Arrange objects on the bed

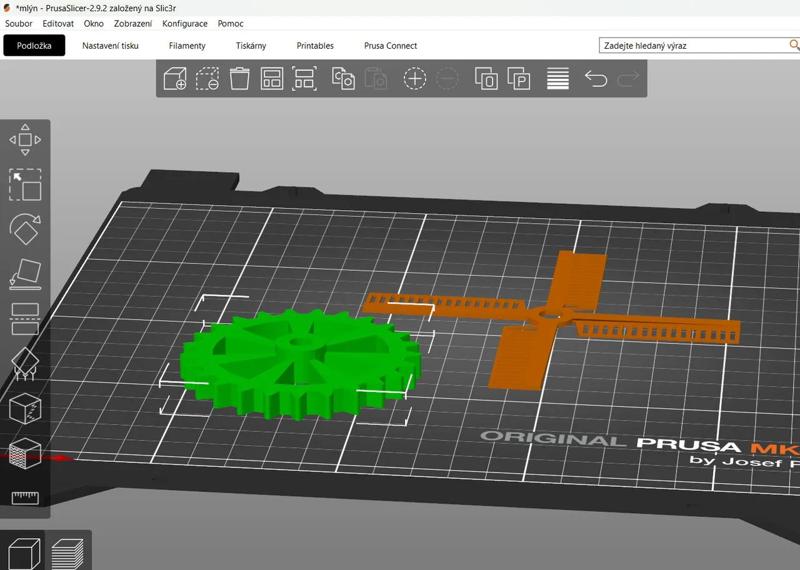(272, 79)
